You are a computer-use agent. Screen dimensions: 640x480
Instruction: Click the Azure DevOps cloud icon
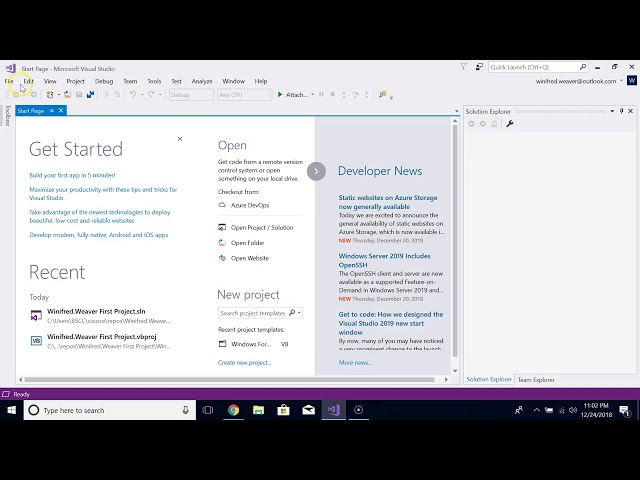pyautogui.click(x=222, y=205)
